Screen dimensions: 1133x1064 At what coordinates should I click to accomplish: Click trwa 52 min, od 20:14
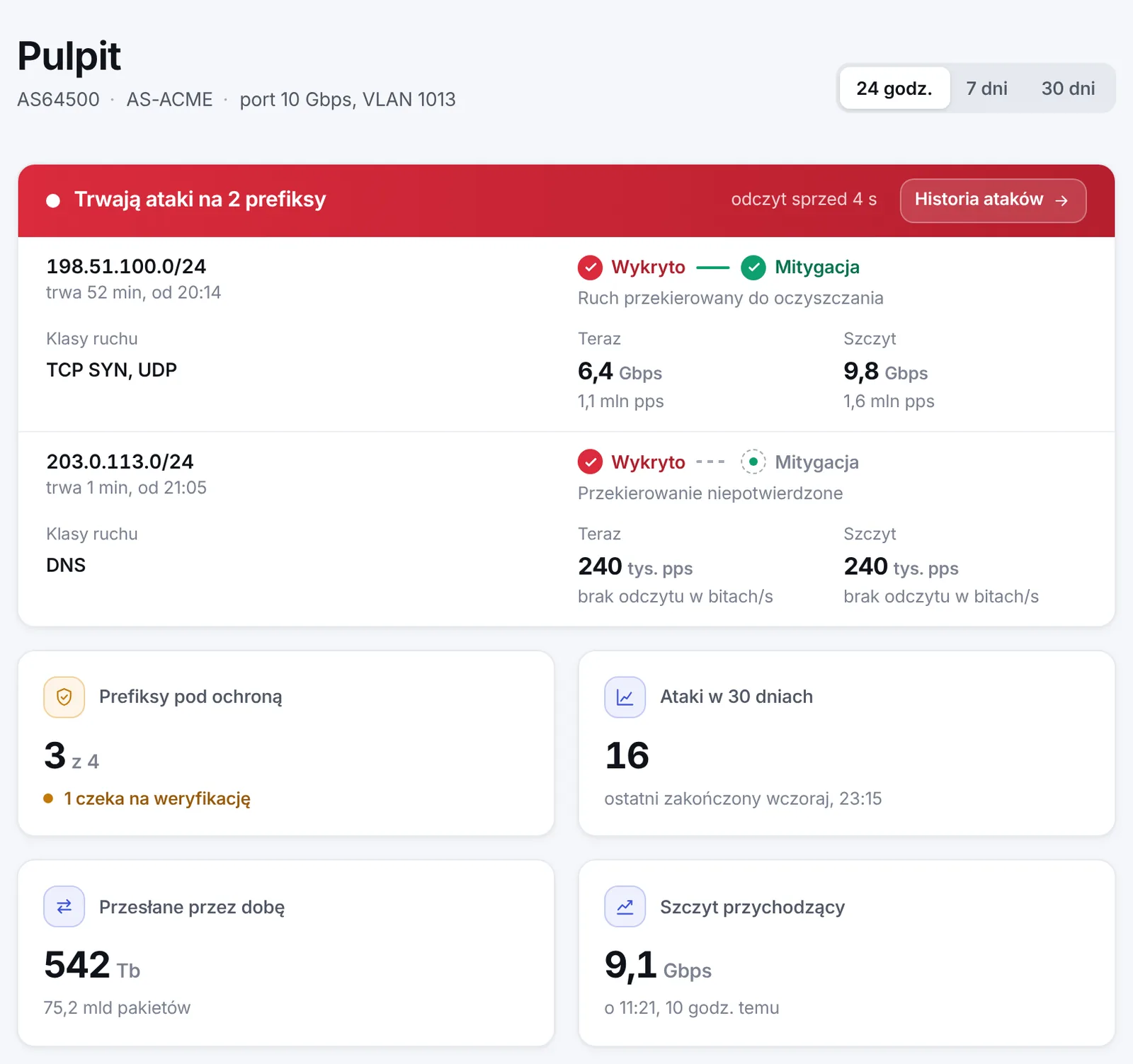[x=133, y=292]
